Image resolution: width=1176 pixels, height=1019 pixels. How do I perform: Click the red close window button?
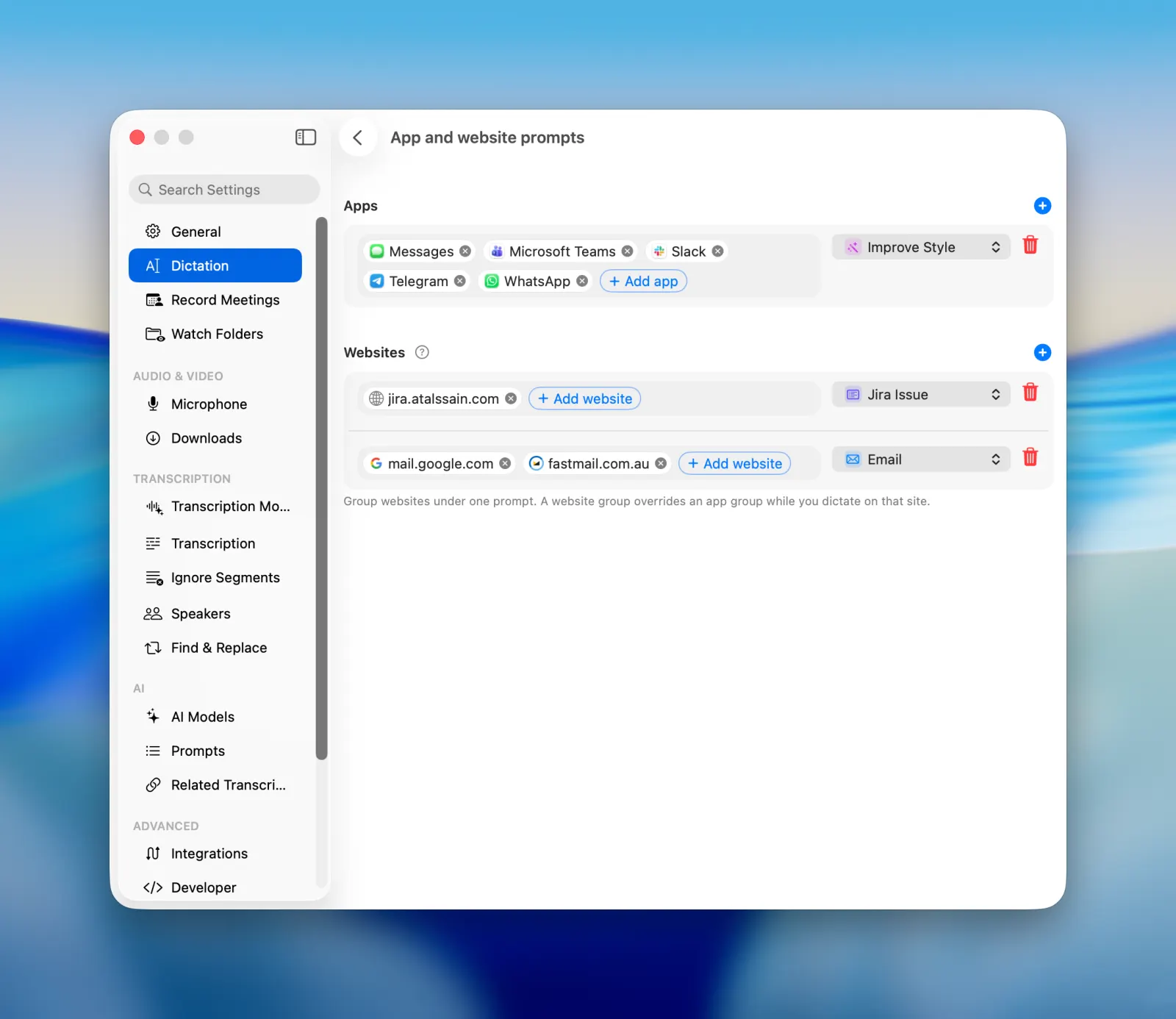137,137
